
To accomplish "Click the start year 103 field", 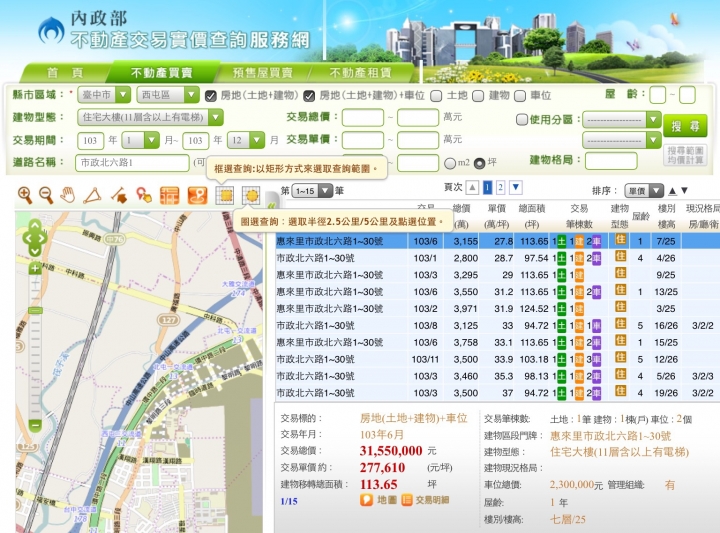I will click(90, 140).
